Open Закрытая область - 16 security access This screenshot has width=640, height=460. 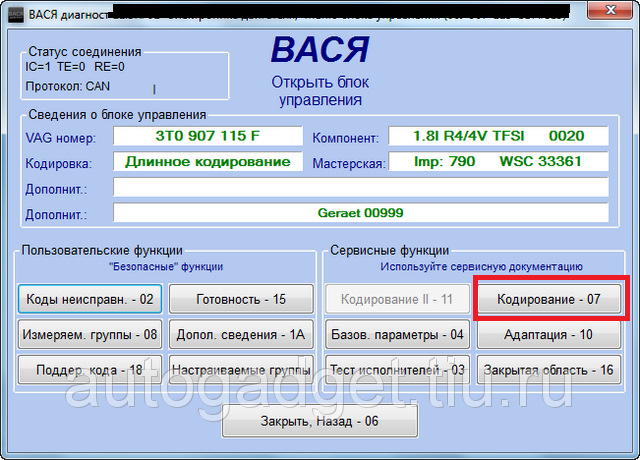pos(549,369)
